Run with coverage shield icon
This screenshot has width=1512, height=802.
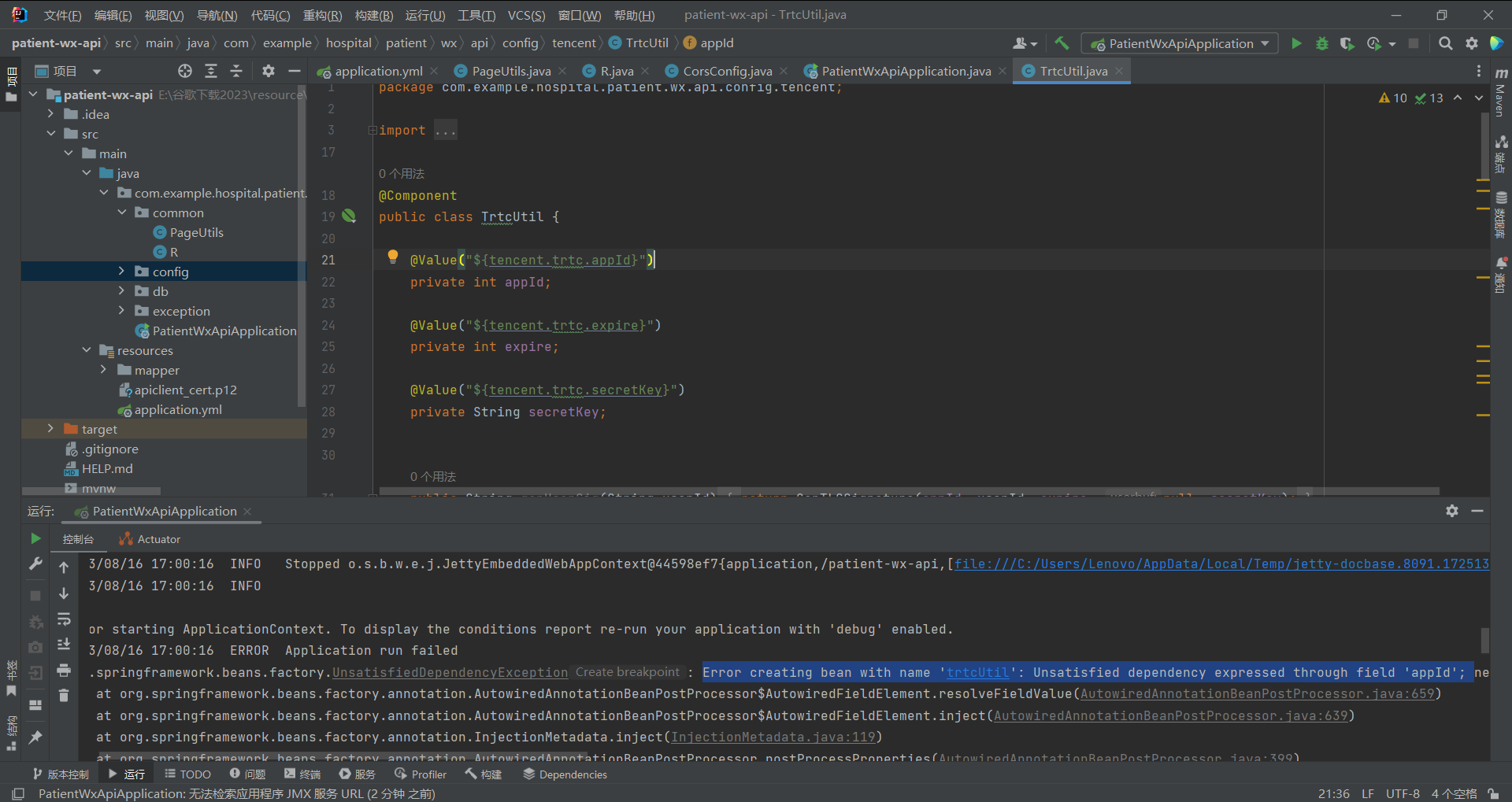[1347, 43]
